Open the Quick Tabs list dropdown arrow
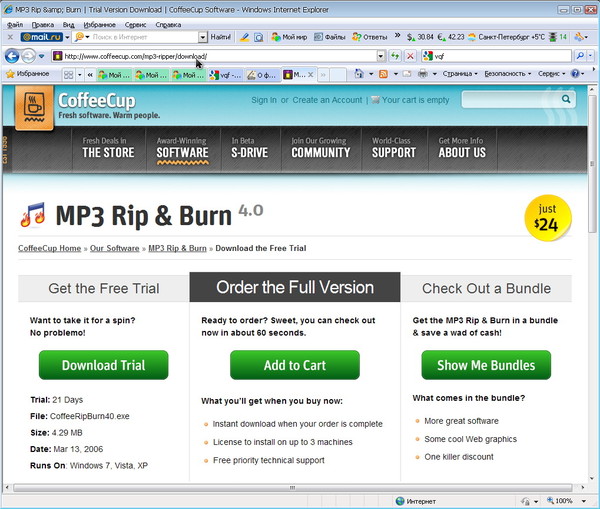Viewport: 600px width, 509px height. point(80,74)
